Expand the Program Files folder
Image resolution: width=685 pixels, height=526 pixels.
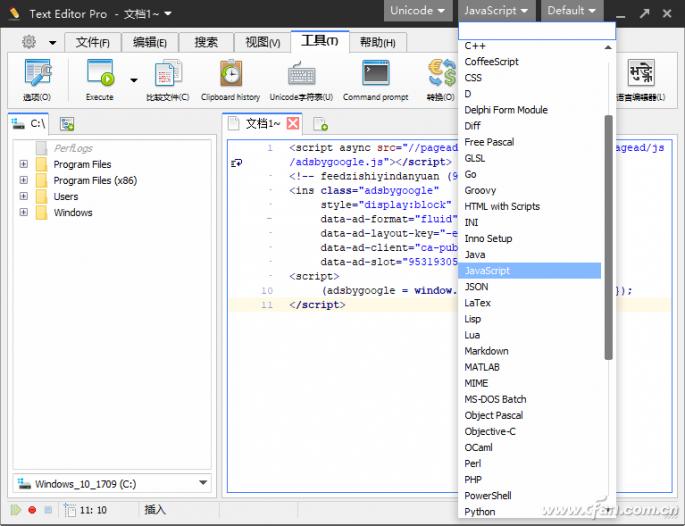coord(23,165)
